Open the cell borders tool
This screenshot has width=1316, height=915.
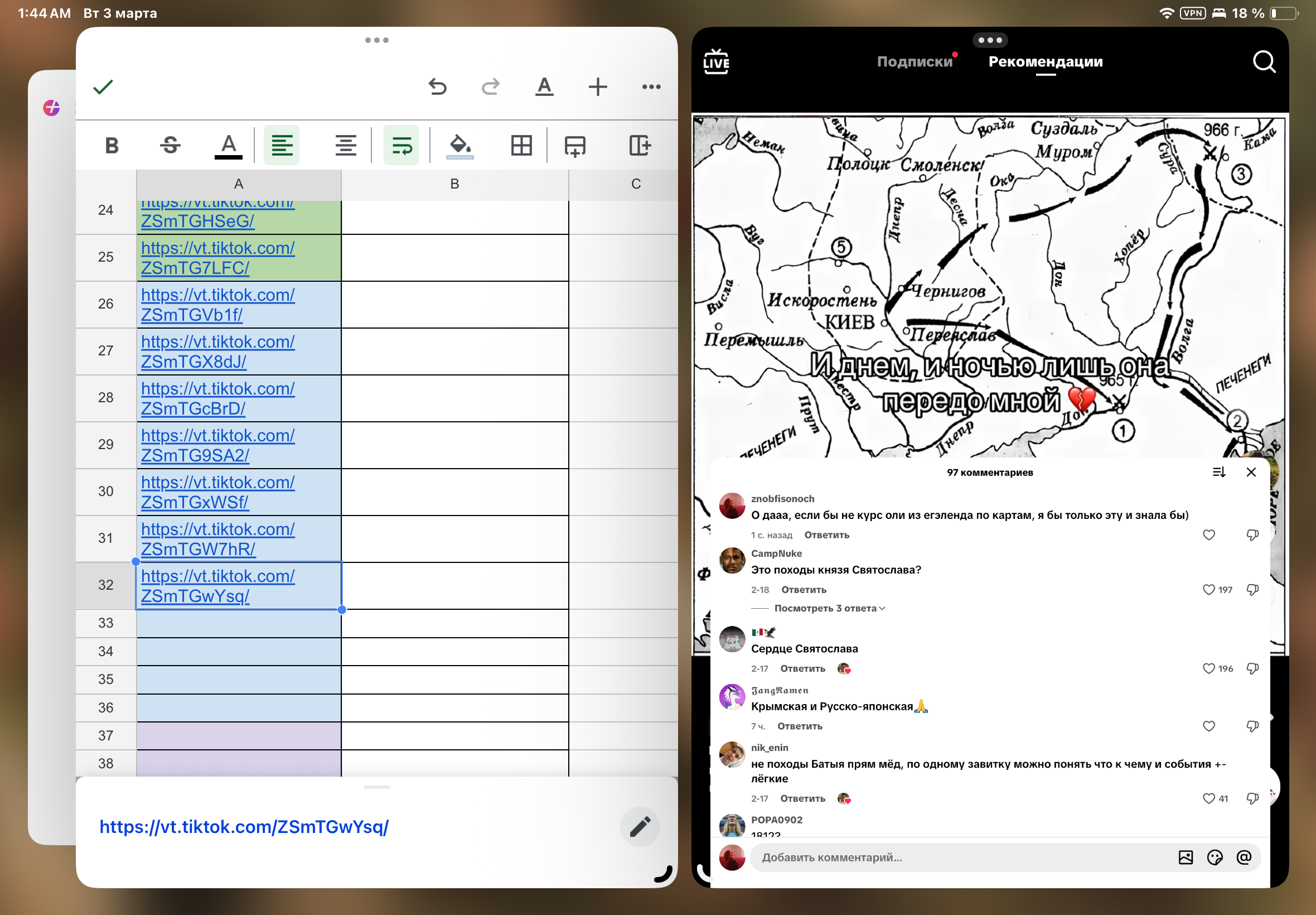click(521, 146)
